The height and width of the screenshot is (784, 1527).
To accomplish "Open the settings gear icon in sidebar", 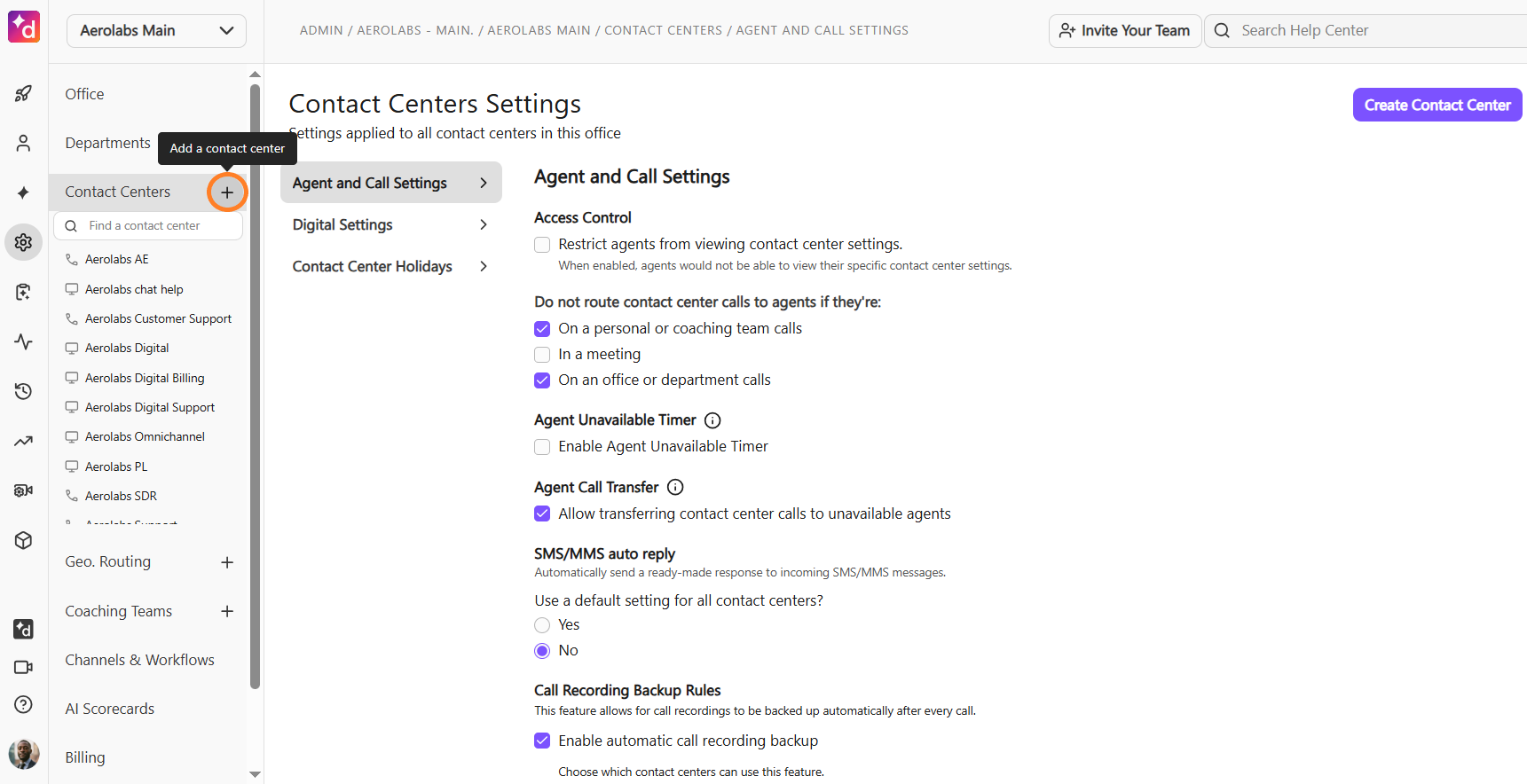I will [x=24, y=242].
